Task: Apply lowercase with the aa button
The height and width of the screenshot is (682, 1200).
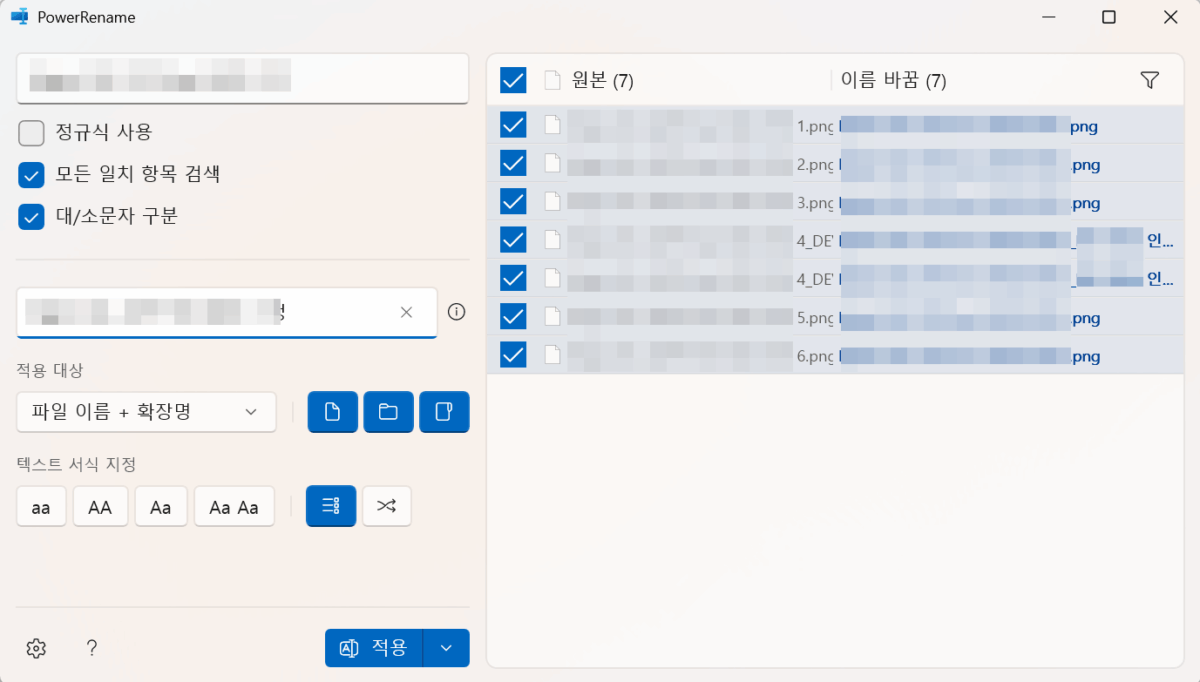Action: click(40, 506)
